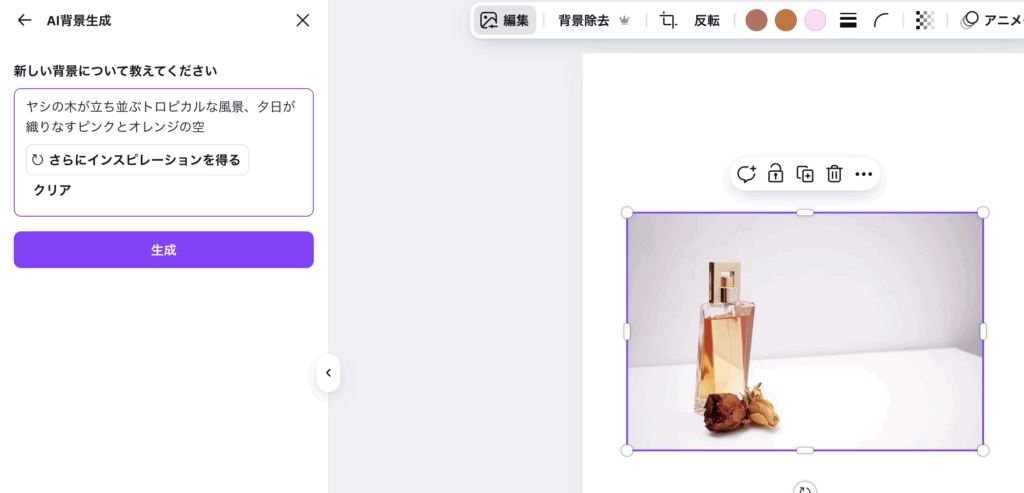Click the duplicate icon above image
Image resolution: width=1024 pixels, height=493 pixels.
tap(805, 174)
